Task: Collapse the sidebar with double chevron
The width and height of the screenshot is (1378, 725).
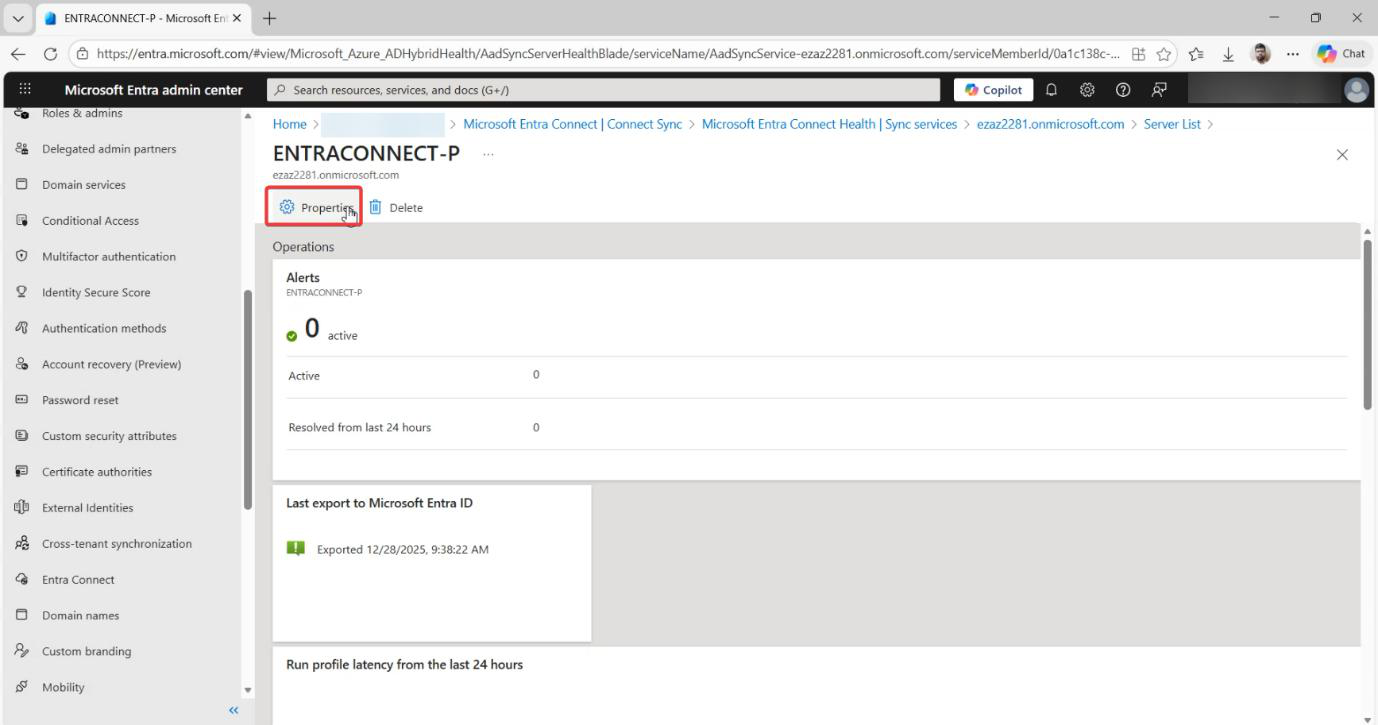Action: [234, 711]
